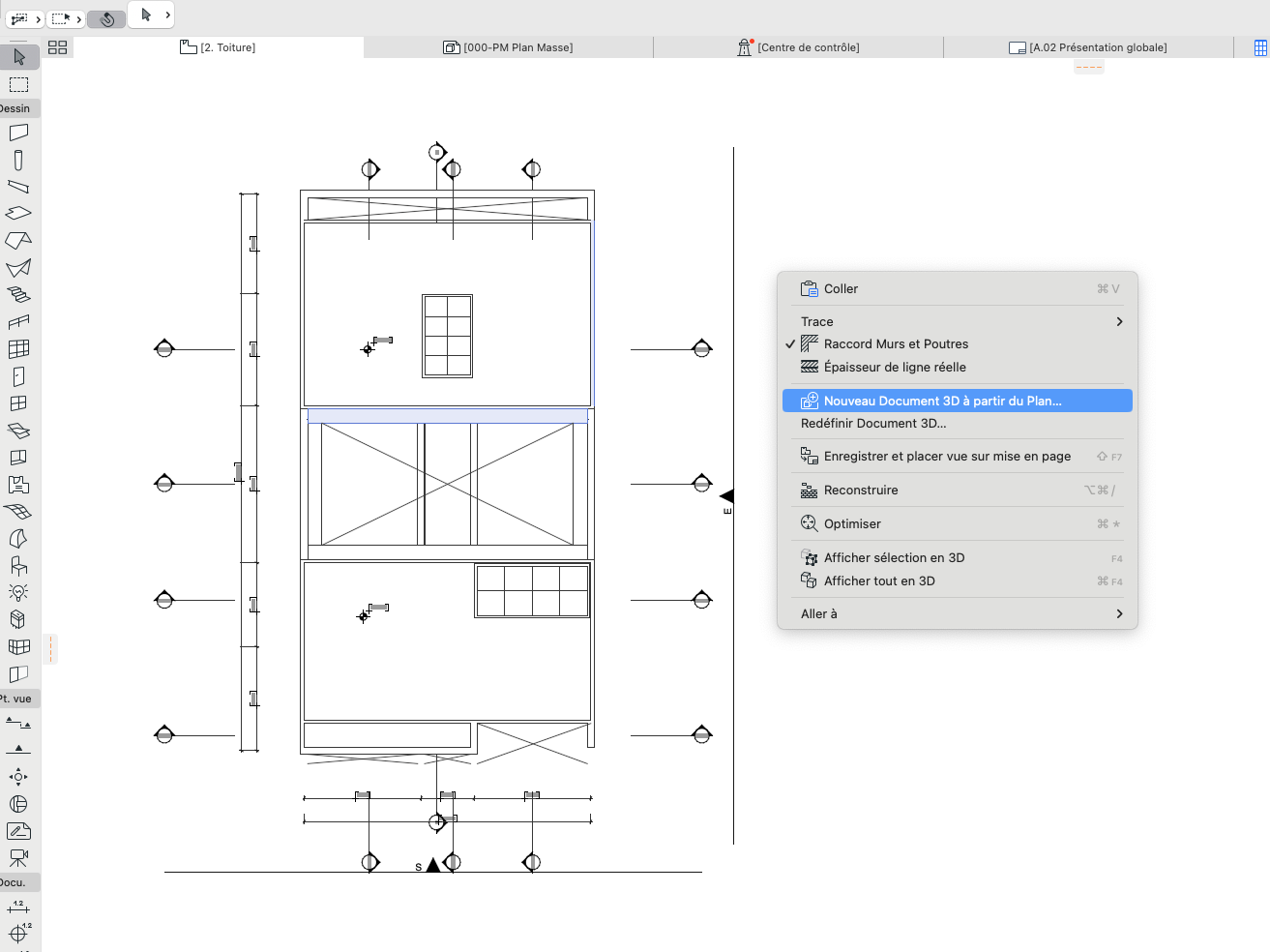Select the Roof tool

18,240
